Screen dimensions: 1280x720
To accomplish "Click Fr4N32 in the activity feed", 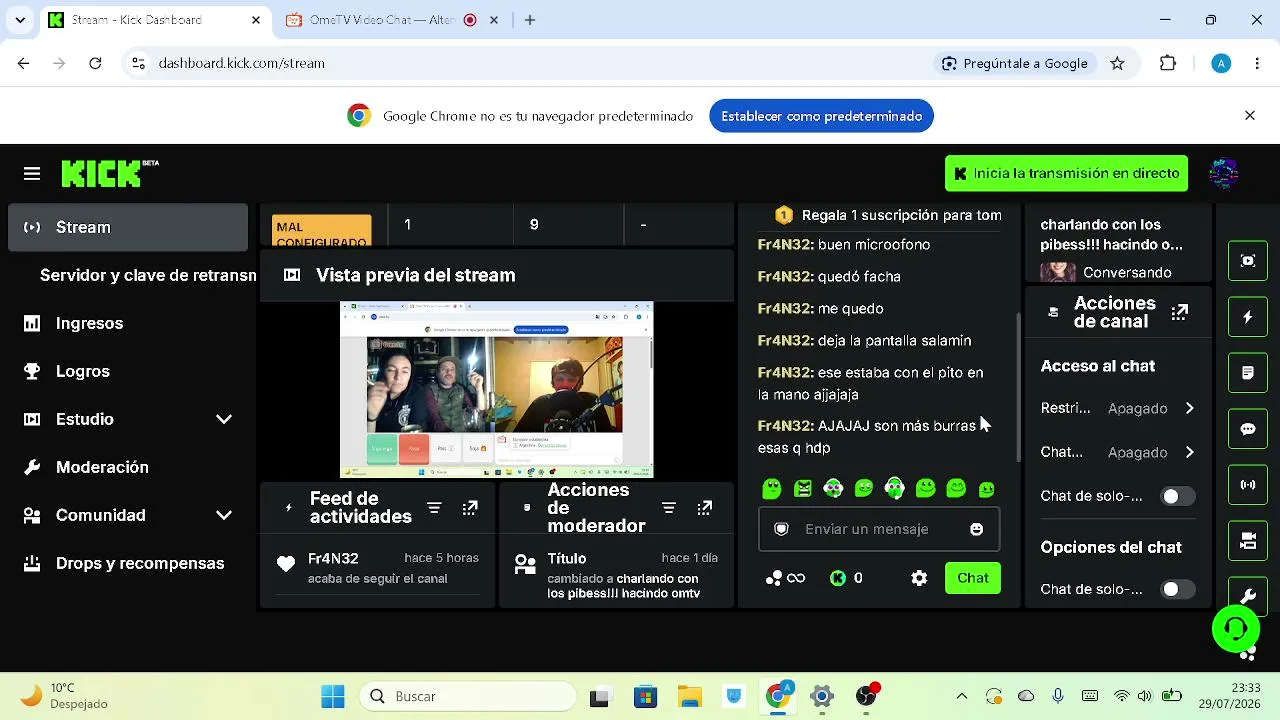I will click(x=333, y=558).
